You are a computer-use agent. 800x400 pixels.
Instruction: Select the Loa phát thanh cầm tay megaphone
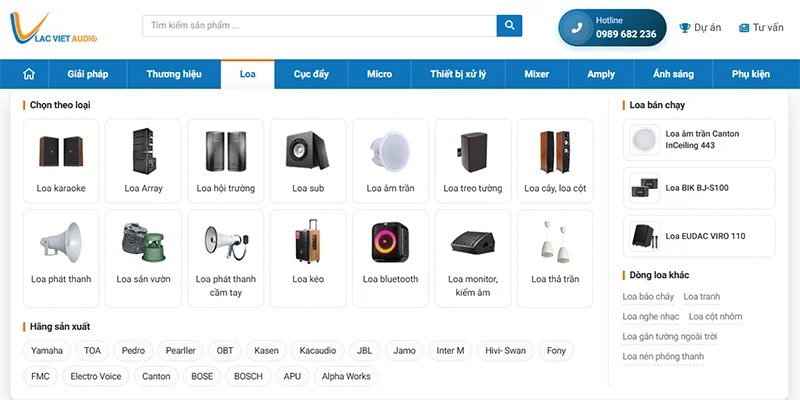[x=226, y=258]
